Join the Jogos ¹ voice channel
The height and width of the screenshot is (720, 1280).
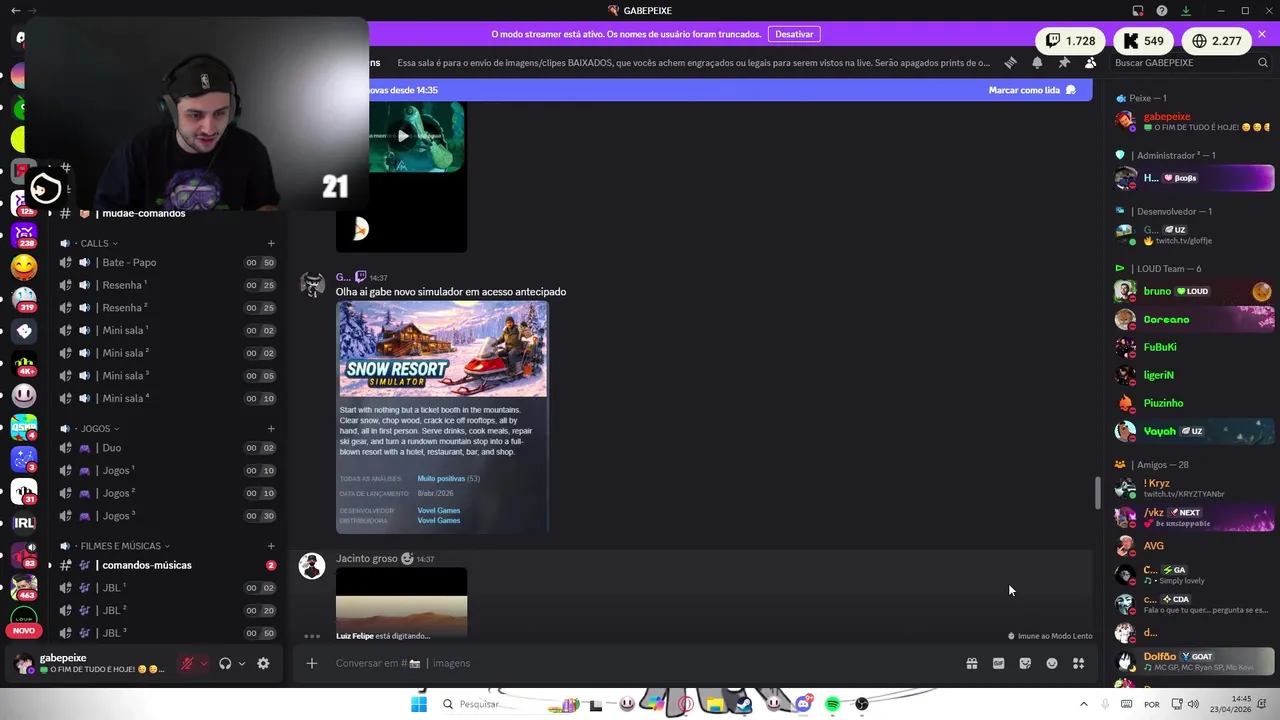click(167, 470)
